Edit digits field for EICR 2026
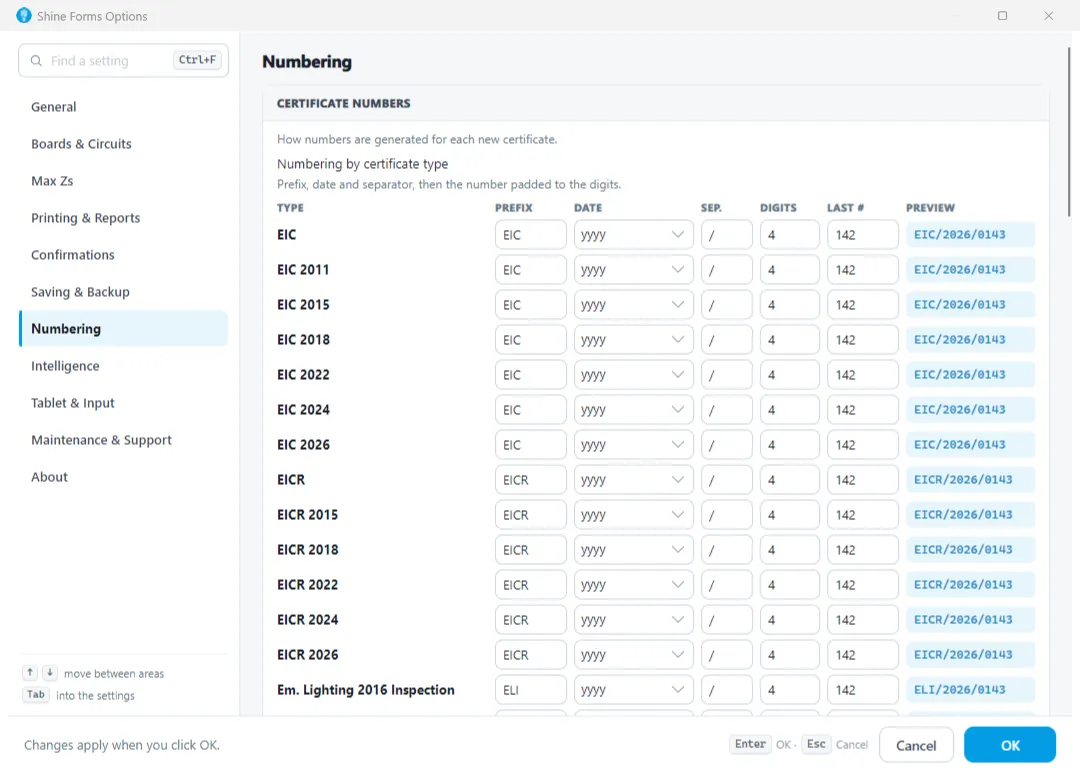Image resolution: width=1080 pixels, height=773 pixels. point(789,655)
